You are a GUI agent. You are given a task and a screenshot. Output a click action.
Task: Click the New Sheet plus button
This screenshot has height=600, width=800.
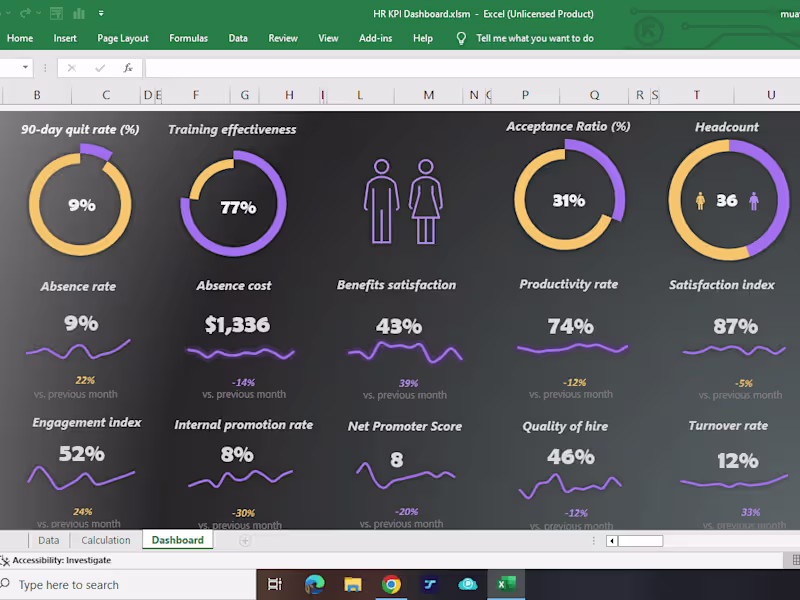(x=245, y=541)
